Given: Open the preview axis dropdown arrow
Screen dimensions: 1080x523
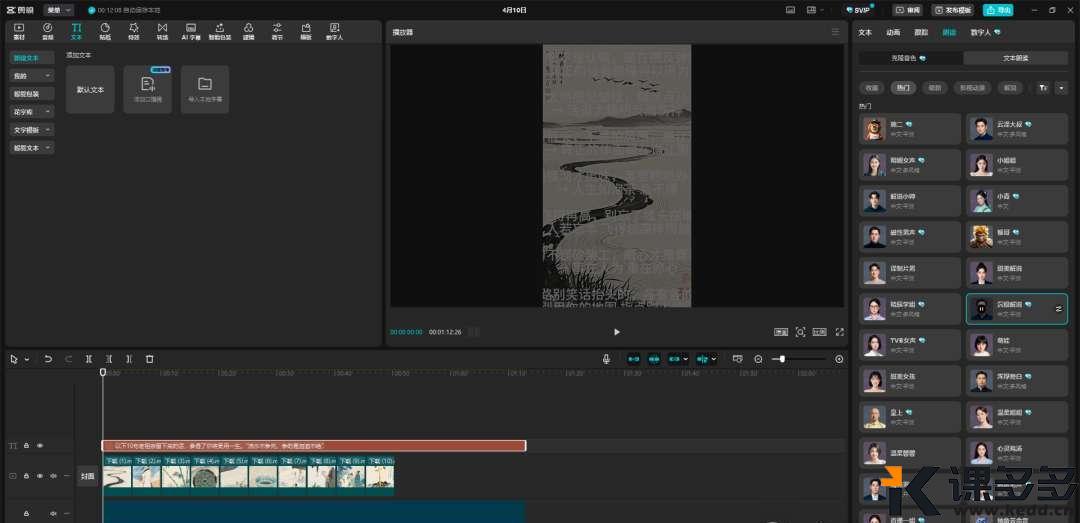Looking at the screenshot, I should [714, 359].
